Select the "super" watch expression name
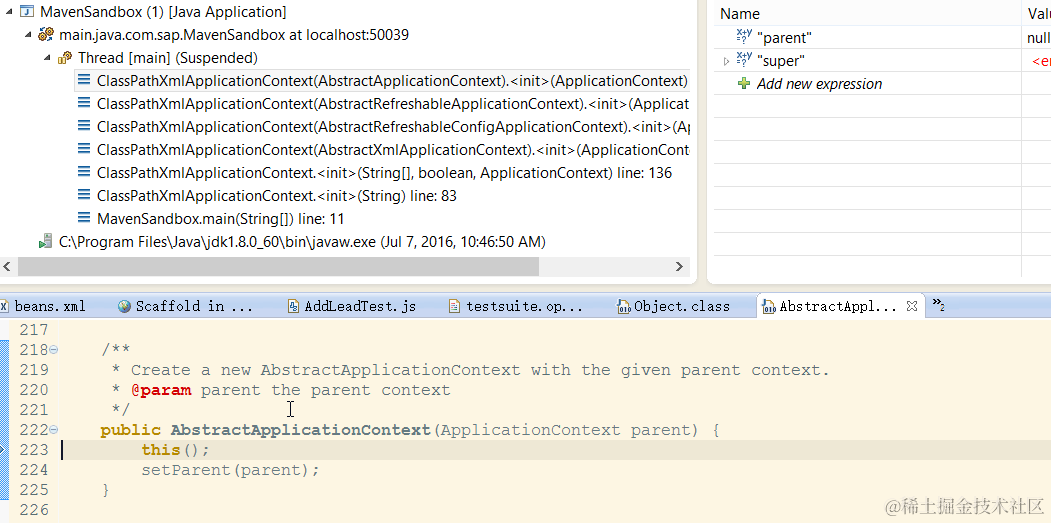Image resolution: width=1051 pixels, height=523 pixels. point(780,61)
